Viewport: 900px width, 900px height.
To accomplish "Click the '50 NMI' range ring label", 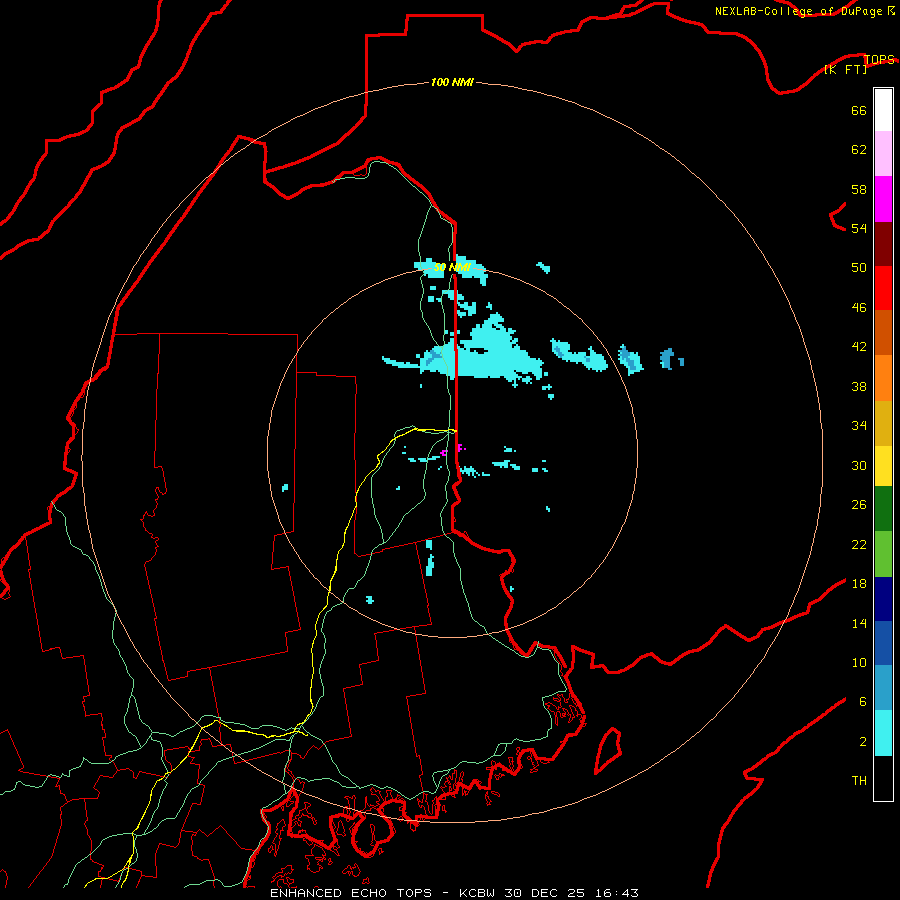I will (452, 267).
